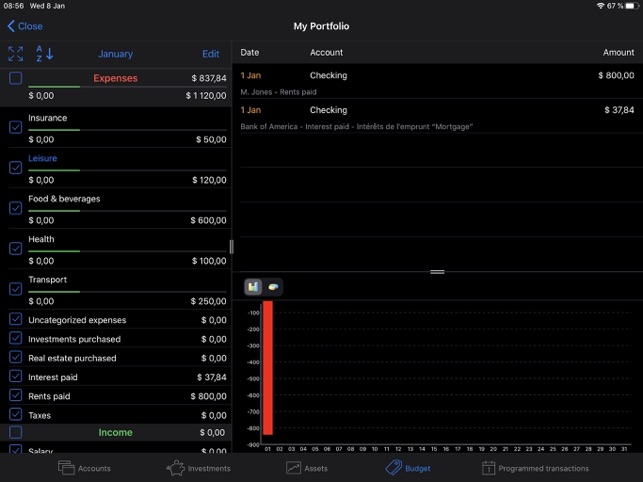Toggle the A-Z sort order icon
Screen dimensions: 643x482
[x=45, y=54]
